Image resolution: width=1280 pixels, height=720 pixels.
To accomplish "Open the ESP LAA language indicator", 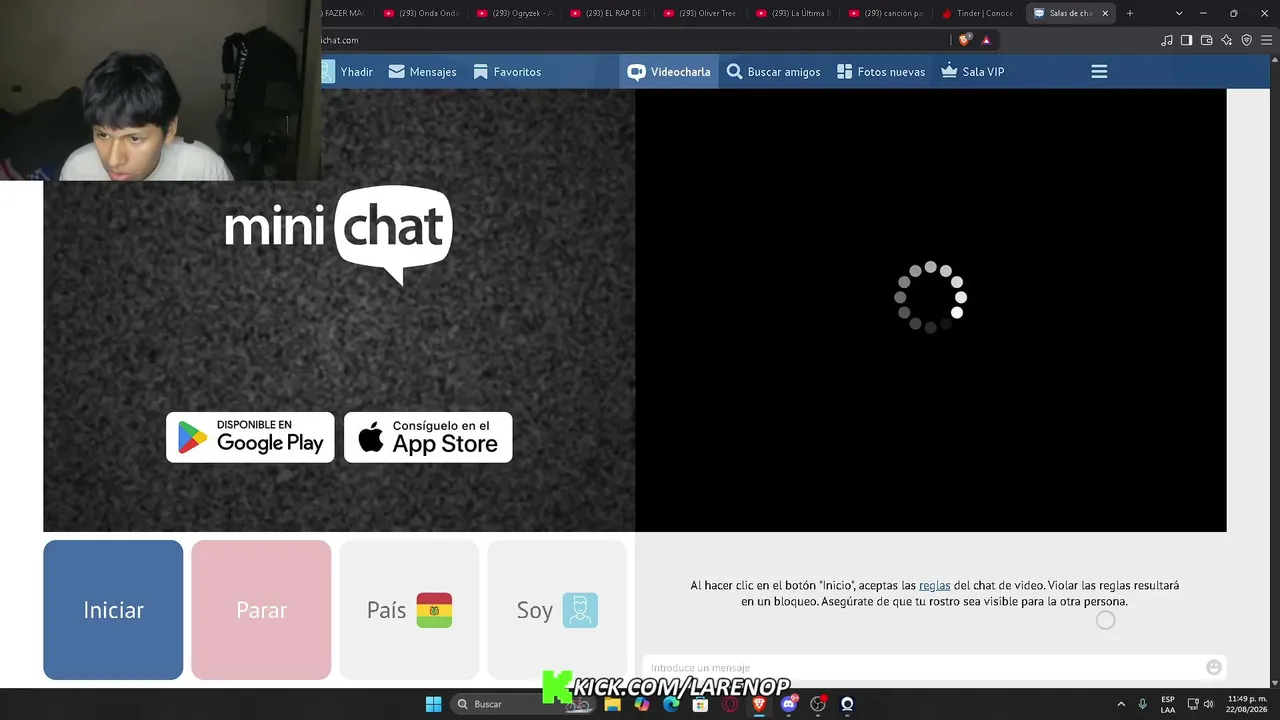I will [x=1168, y=704].
